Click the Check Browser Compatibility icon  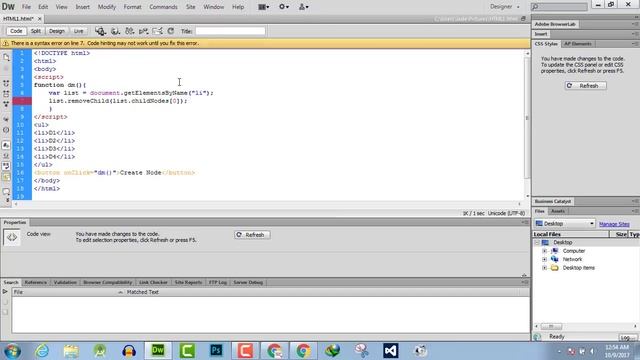coord(157,31)
